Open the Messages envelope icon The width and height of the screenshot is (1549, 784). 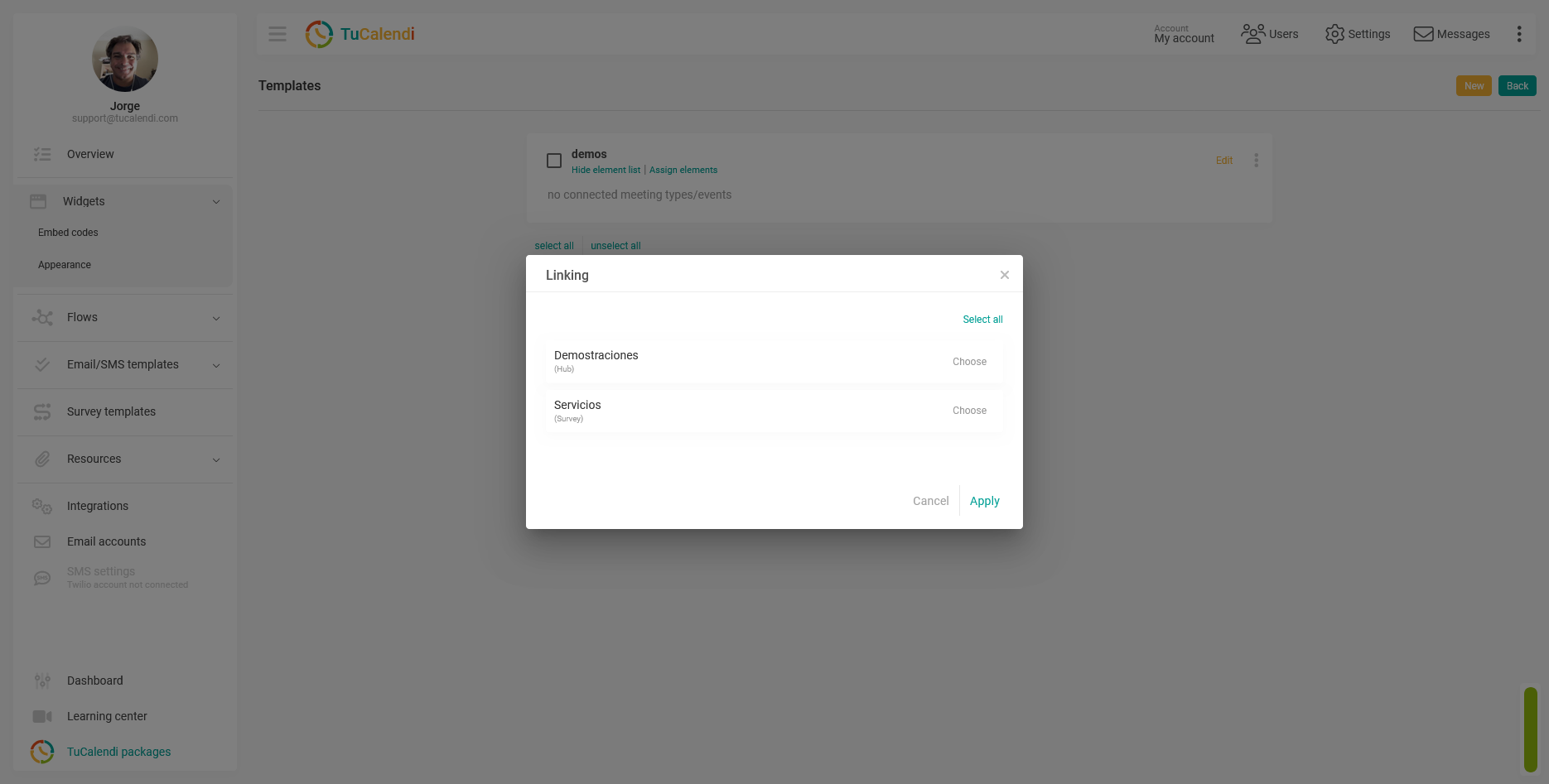click(1423, 34)
